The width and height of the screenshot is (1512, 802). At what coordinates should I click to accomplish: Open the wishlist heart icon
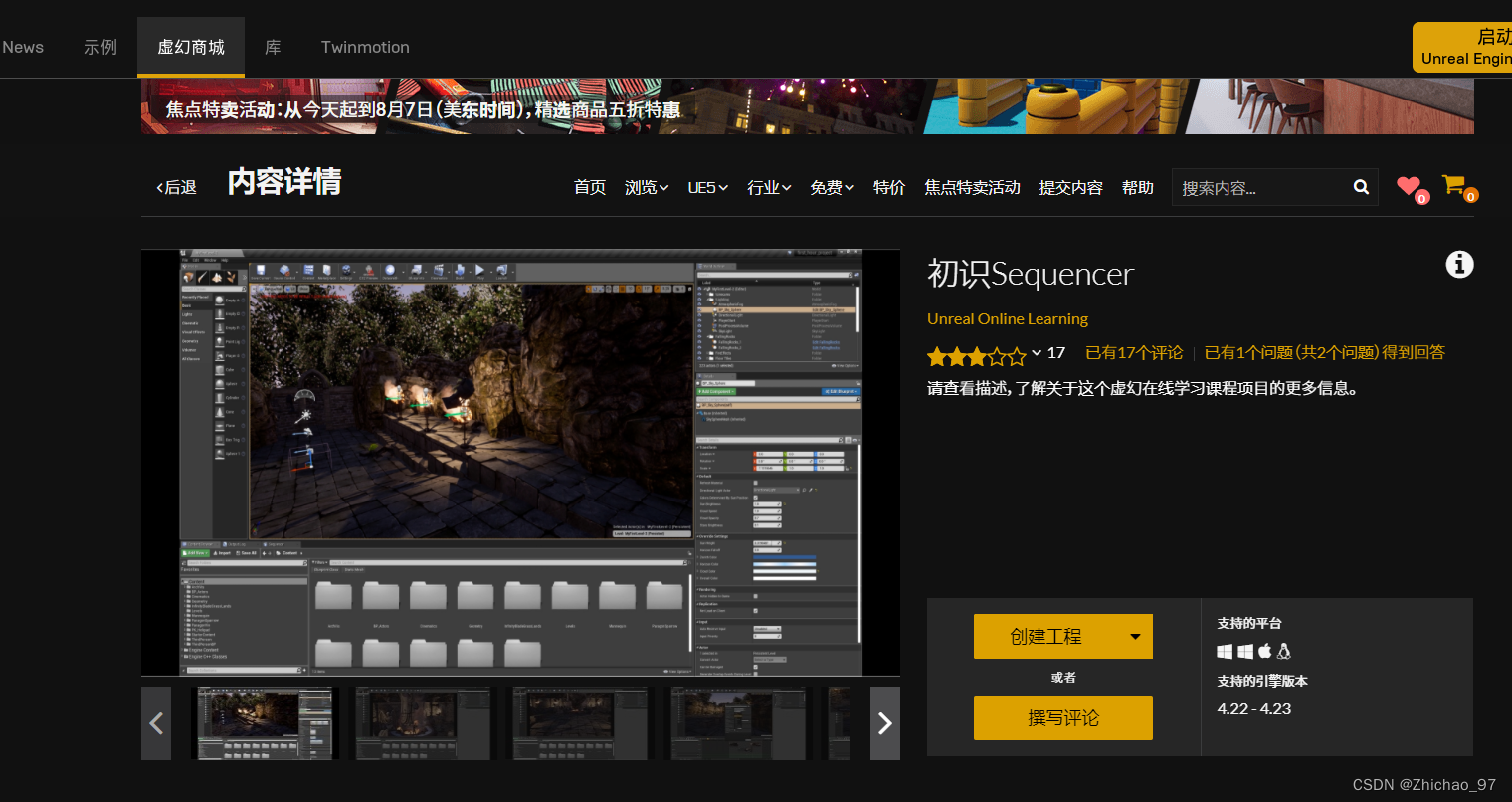[x=1409, y=185]
